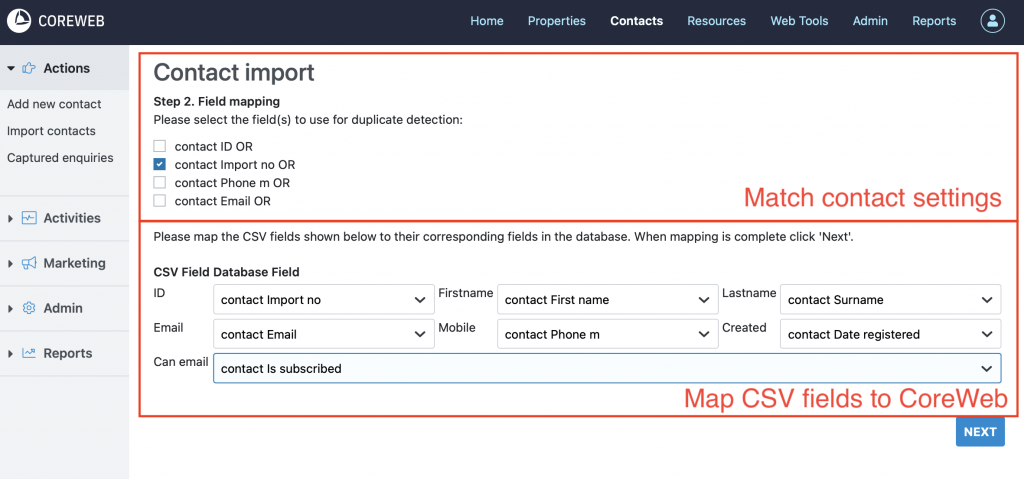Enable the contact ID OR checkbox
The image size is (1024, 479).
click(160, 146)
